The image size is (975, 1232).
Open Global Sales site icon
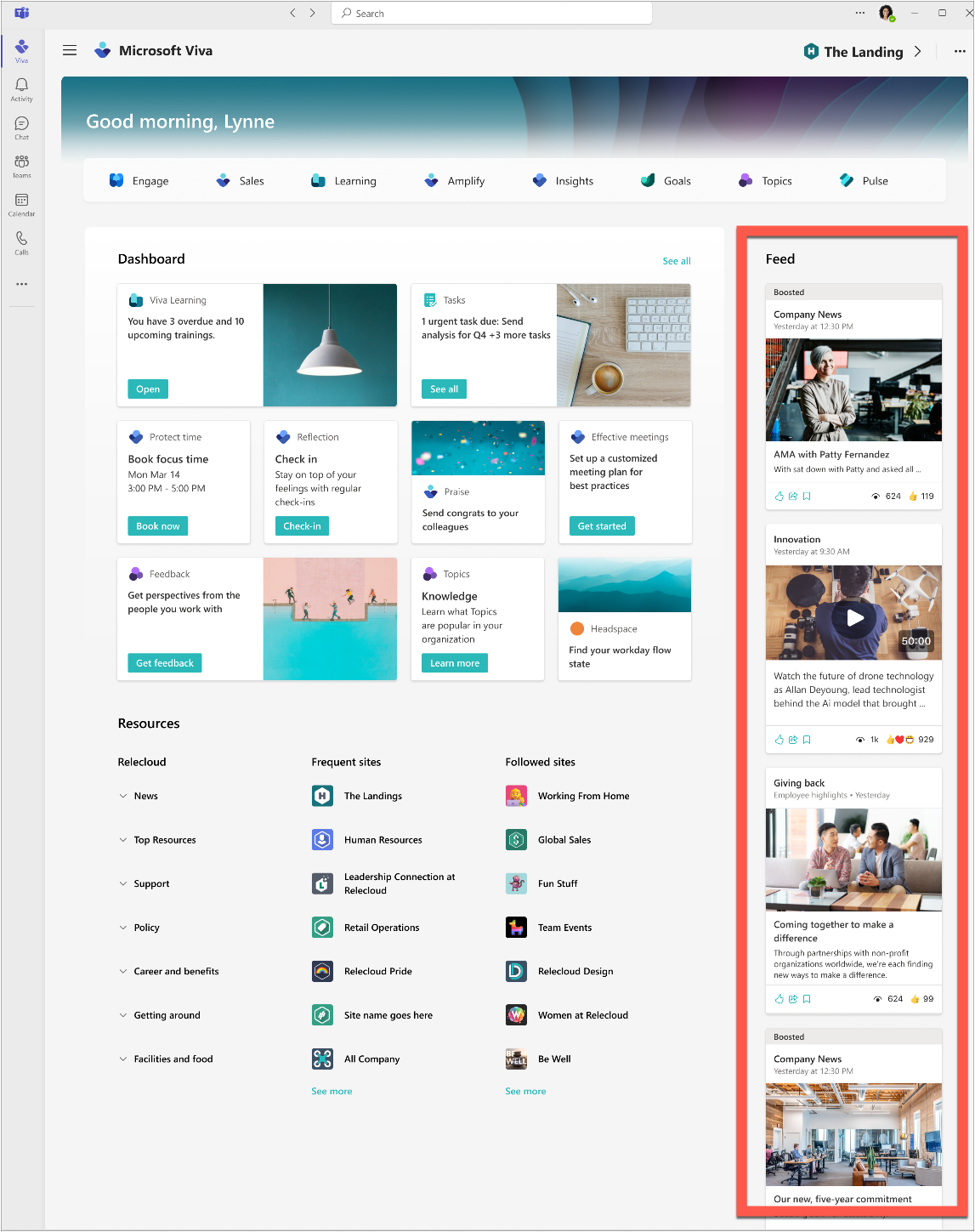[516, 839]
